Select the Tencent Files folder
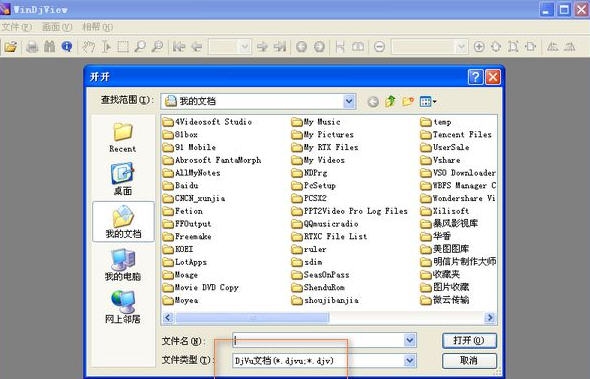Image resolution: width=590 pixels, height=379 pixels. tap(456, 135)
